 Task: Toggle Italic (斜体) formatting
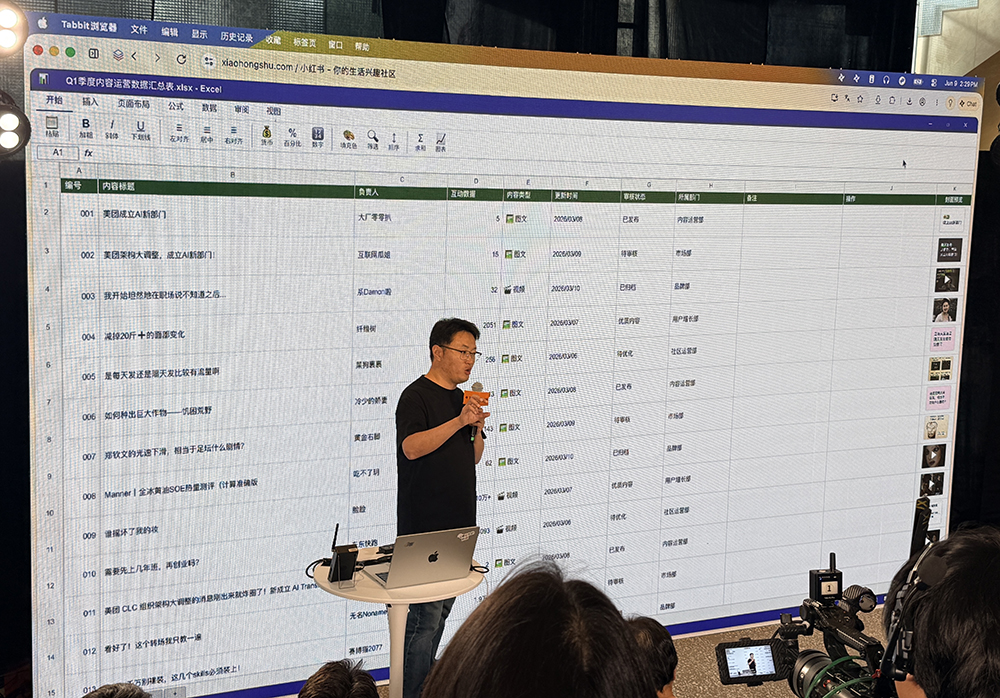112,128
